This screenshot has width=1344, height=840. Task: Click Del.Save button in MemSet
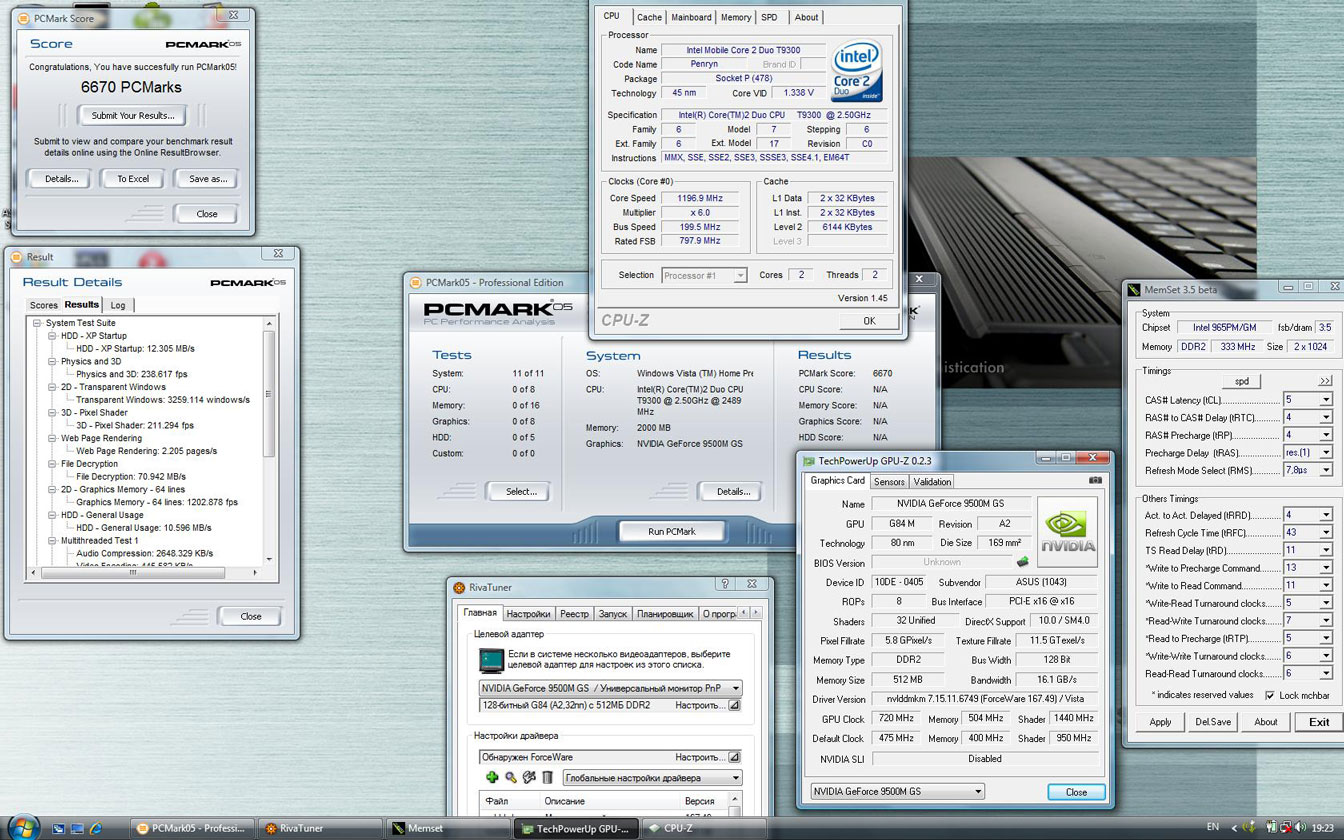pyautogui.click(x=1214, y=722)
